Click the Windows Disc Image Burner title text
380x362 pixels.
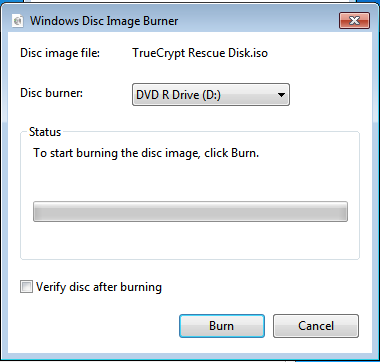click(x=104, y=21)
